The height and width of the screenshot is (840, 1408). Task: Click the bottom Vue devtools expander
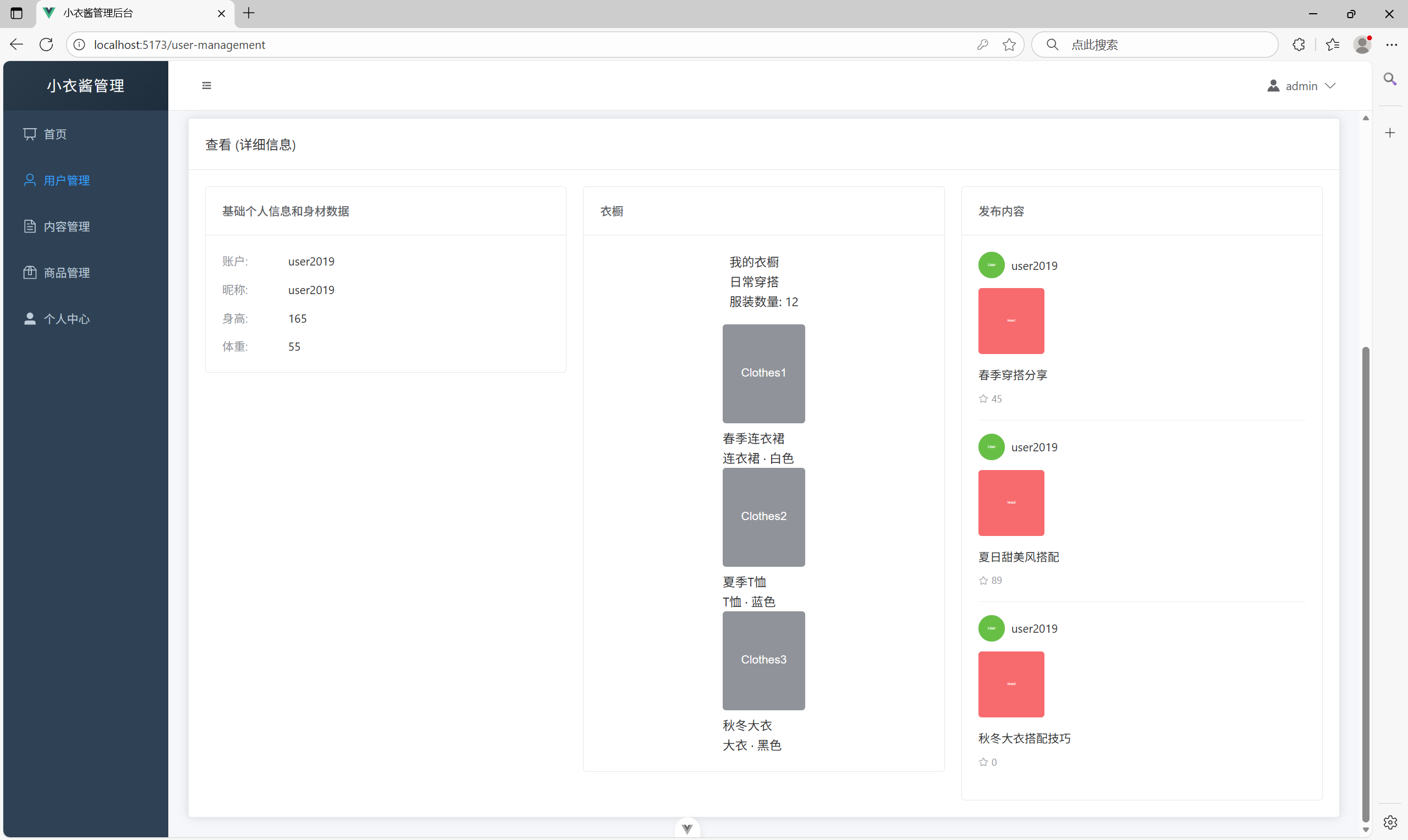pyautogui.click(x=687, y=829)
